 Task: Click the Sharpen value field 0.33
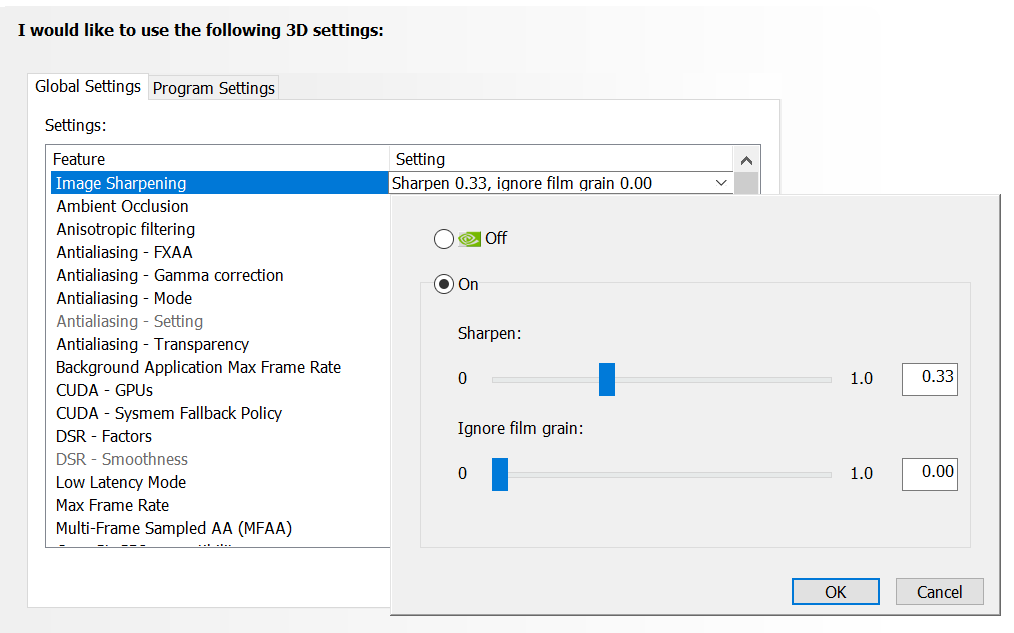coord(929,378)
